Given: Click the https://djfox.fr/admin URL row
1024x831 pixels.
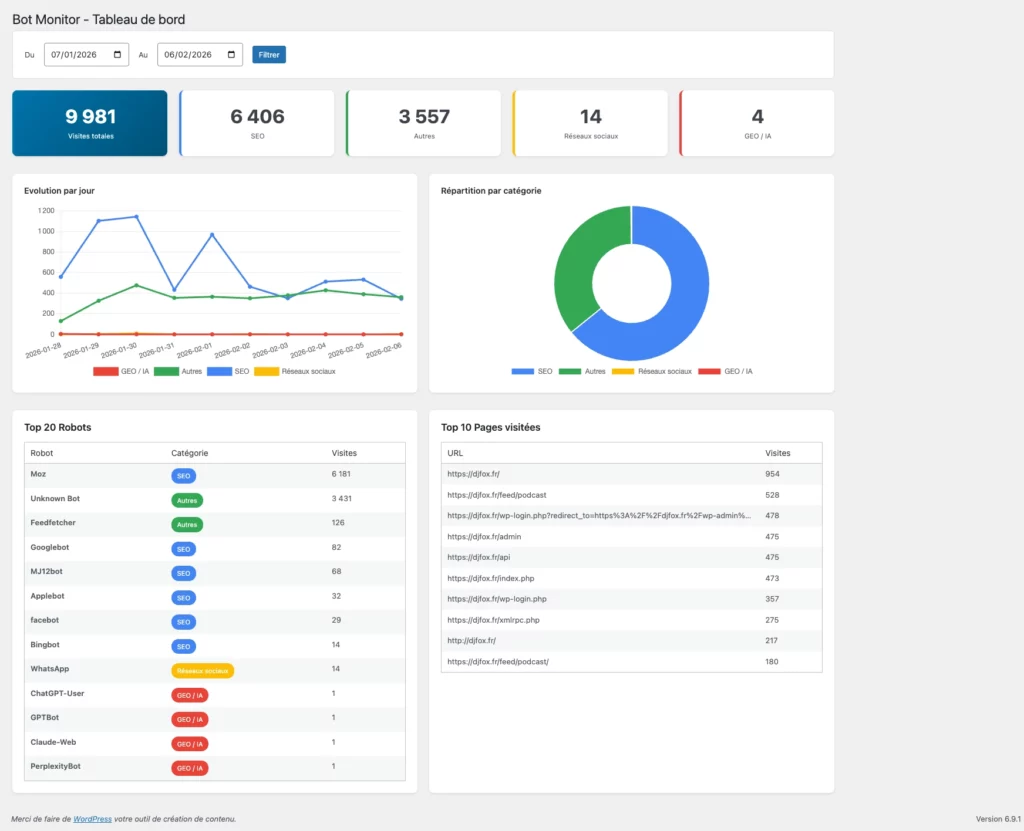Looking at the screenshot, I should click(x=484, y=537).
